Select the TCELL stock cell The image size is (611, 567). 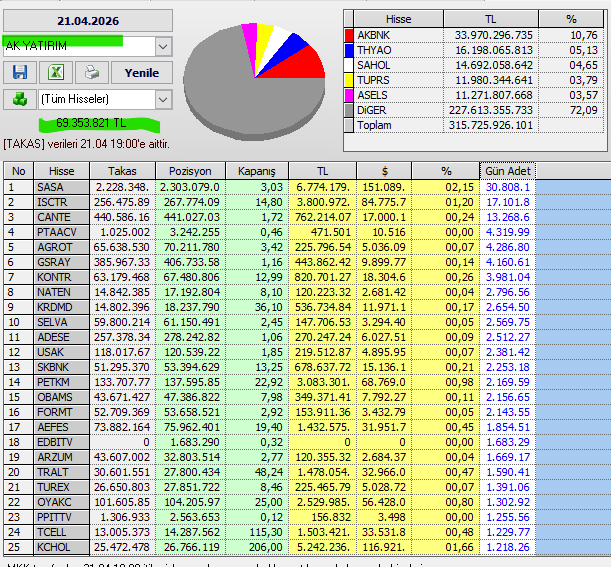tap(62, 532)
